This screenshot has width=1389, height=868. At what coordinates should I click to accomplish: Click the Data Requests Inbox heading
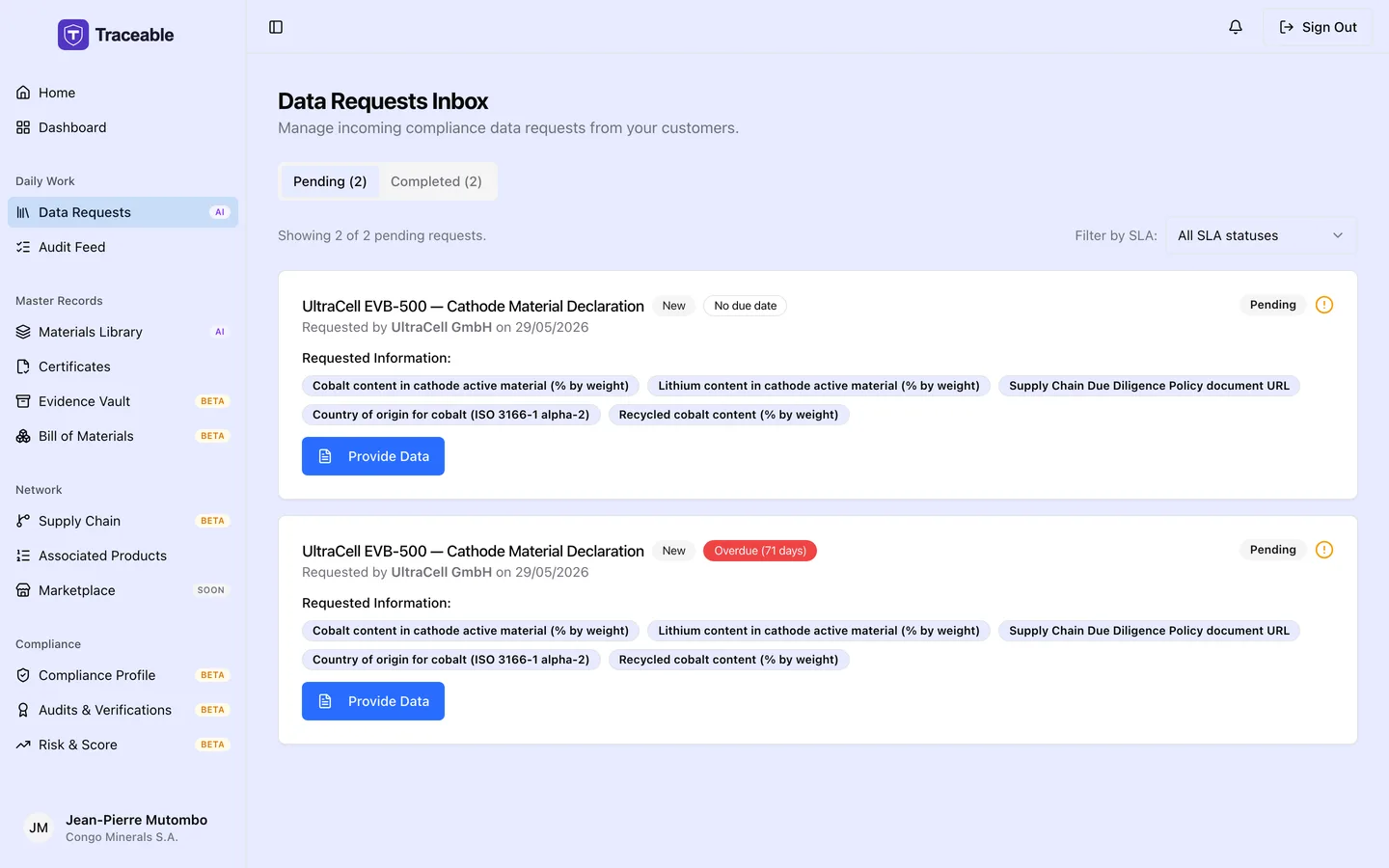pyautogui.click(x=383, y=101)
